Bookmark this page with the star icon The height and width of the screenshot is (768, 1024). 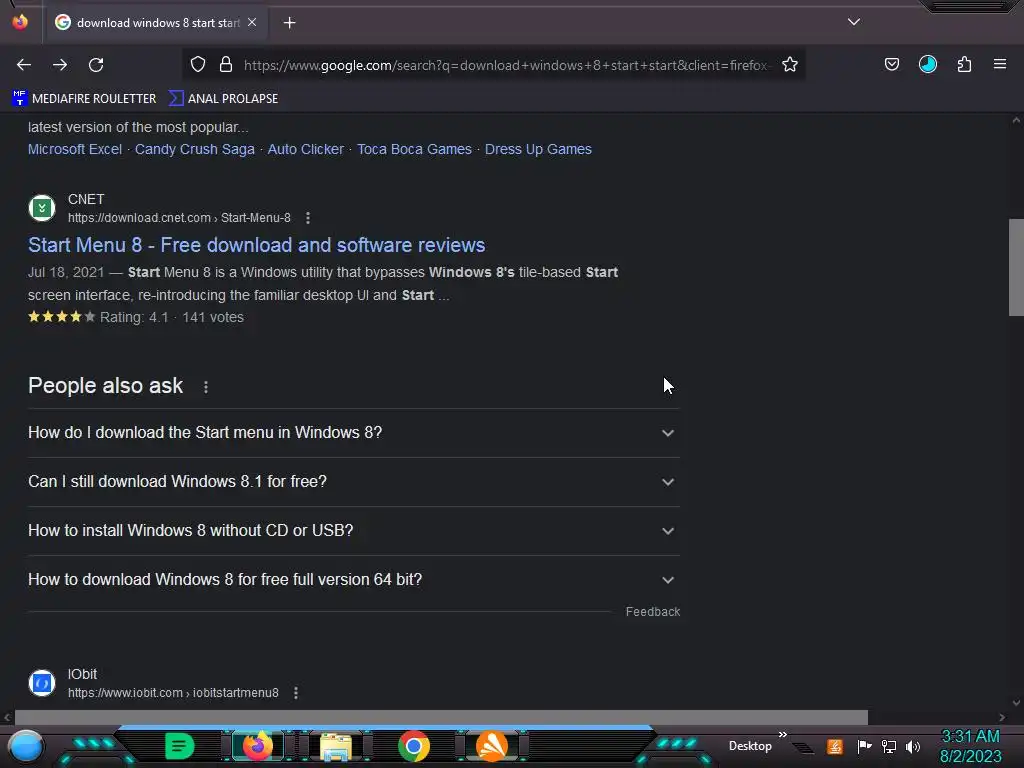(790, 65)
